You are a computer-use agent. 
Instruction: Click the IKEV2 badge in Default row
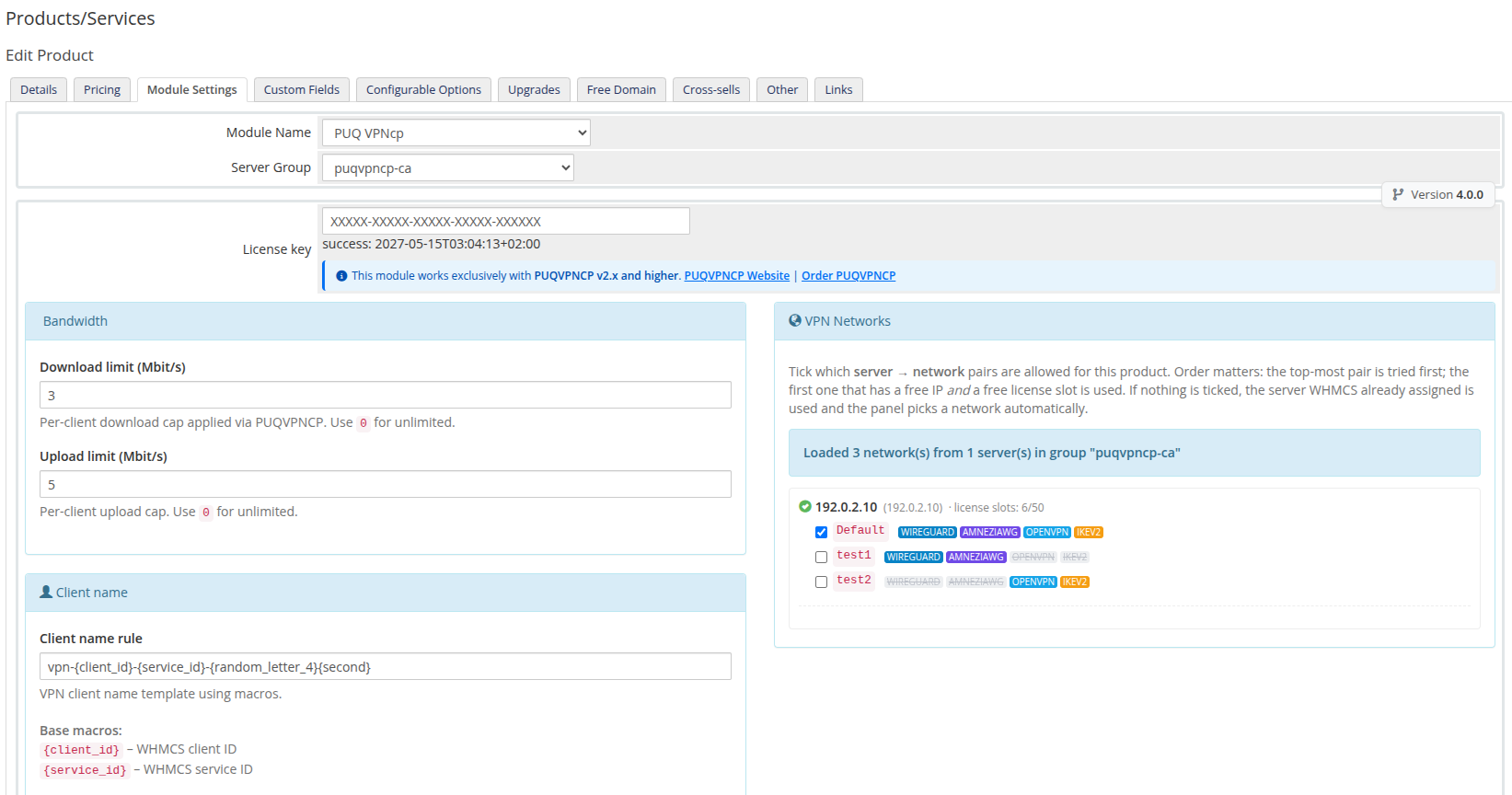(x=1089, y=532)
